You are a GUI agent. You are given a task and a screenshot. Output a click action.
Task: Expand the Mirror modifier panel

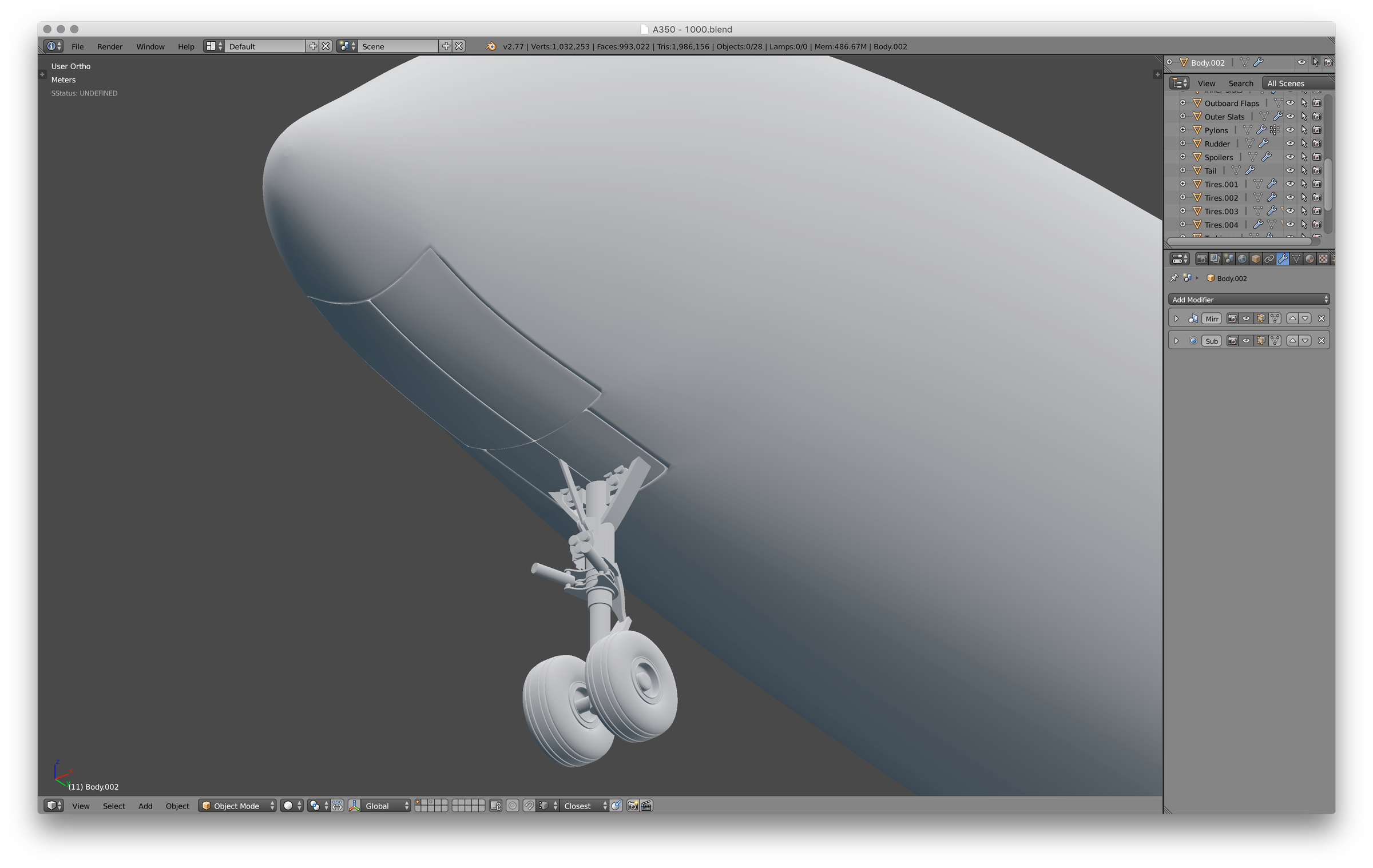[1176, 318]
